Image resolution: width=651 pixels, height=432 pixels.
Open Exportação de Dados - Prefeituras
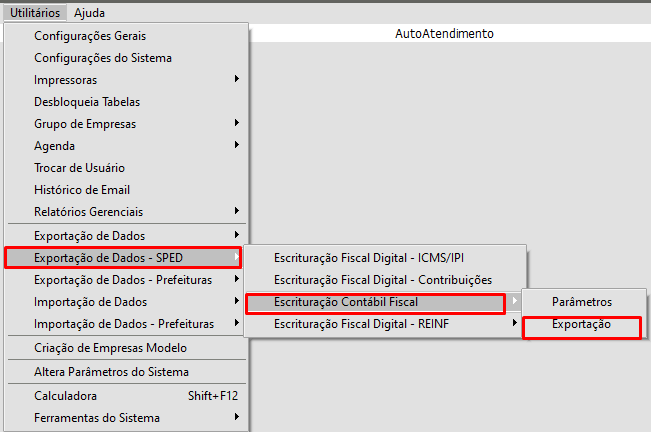click(x=126, y=280)
